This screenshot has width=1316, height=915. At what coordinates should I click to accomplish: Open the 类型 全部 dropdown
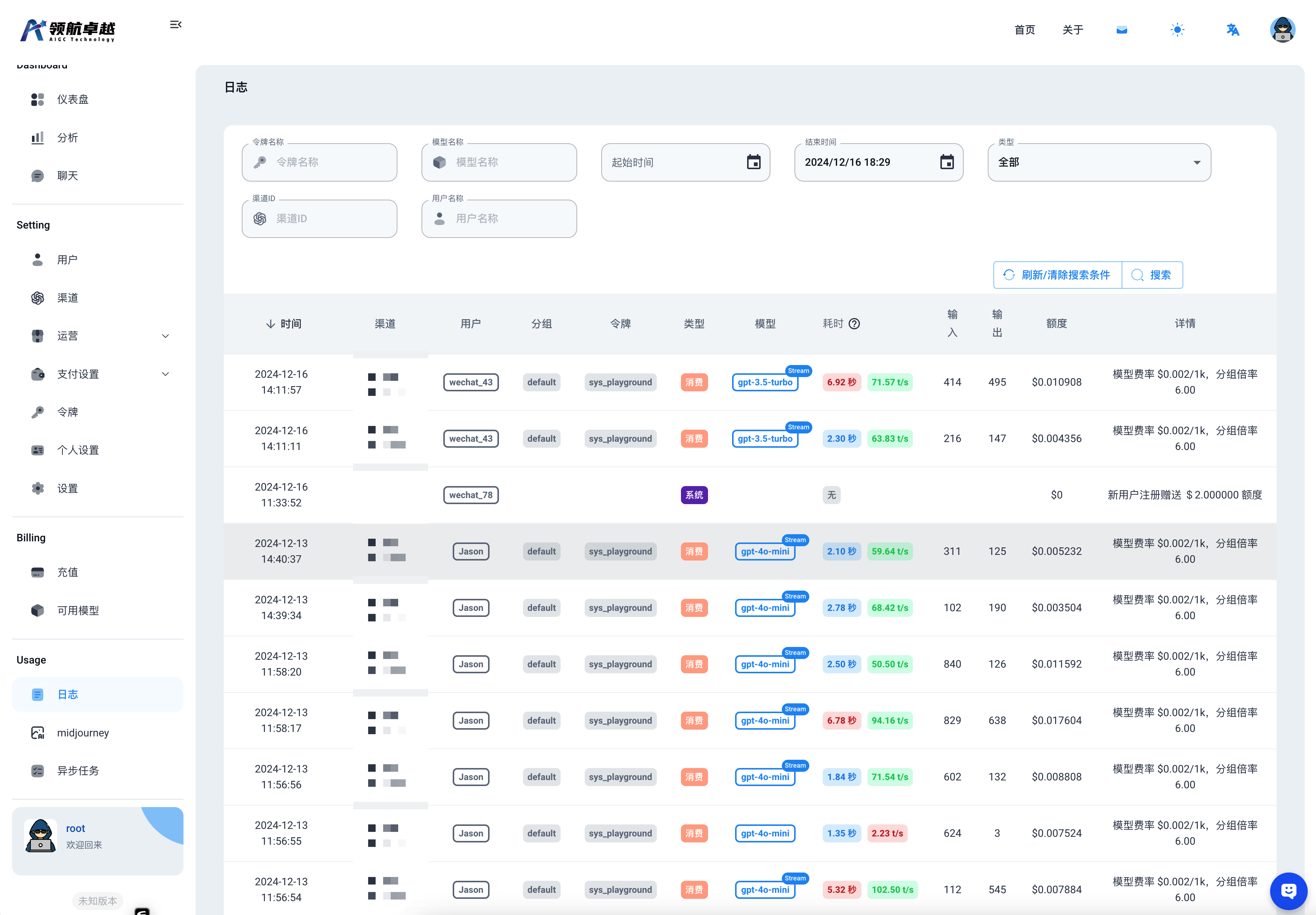1099,163
